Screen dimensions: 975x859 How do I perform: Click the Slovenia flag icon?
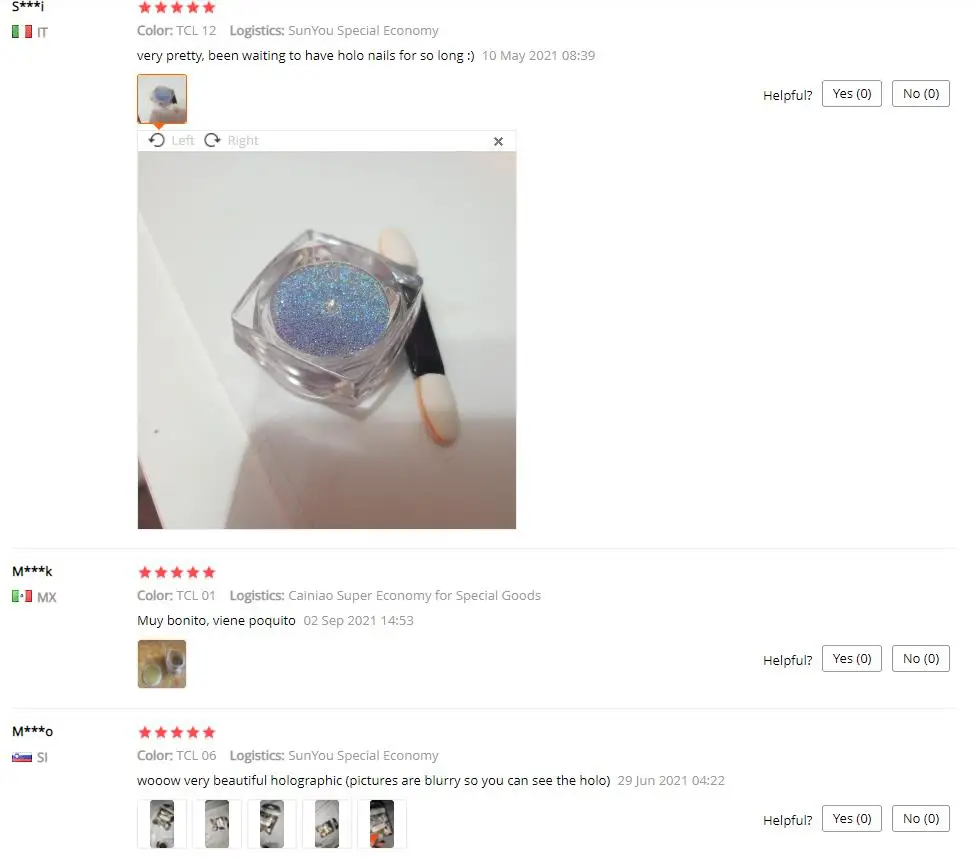(x=22, y=757)
